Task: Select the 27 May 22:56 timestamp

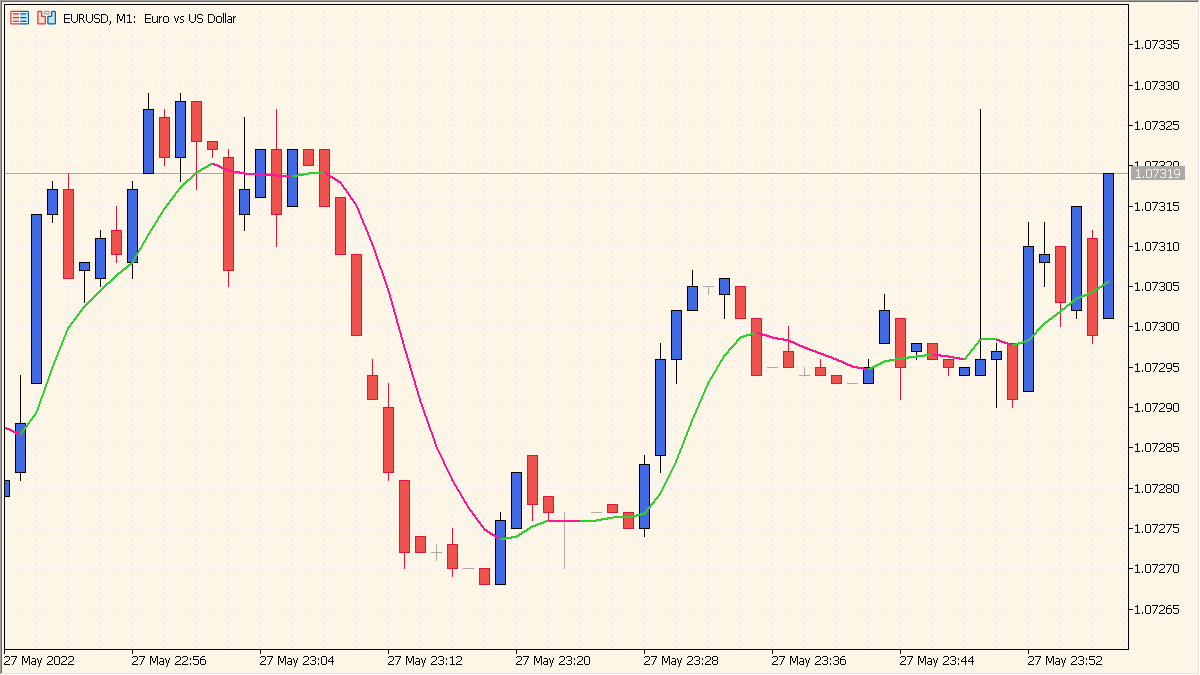Action: click(x=168, y=660)
